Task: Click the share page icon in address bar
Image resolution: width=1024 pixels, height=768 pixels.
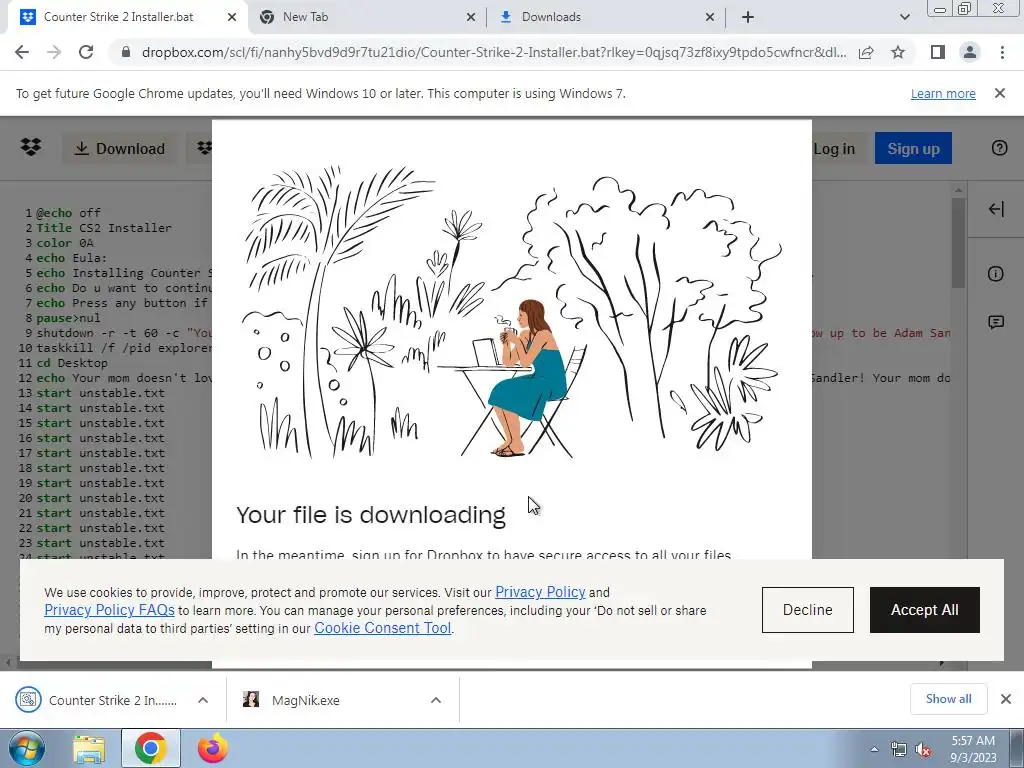Action: point(866,52)
